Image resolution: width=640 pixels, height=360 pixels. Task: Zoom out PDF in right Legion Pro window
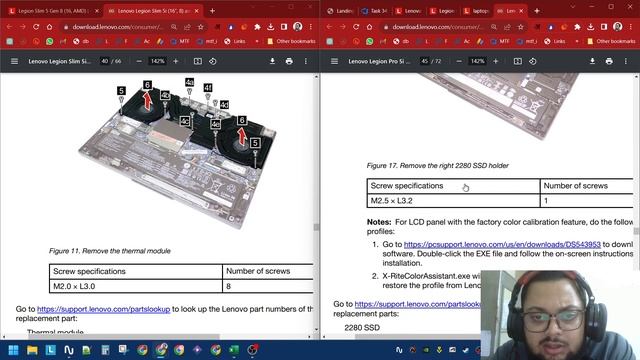click(x=459, y=61)
